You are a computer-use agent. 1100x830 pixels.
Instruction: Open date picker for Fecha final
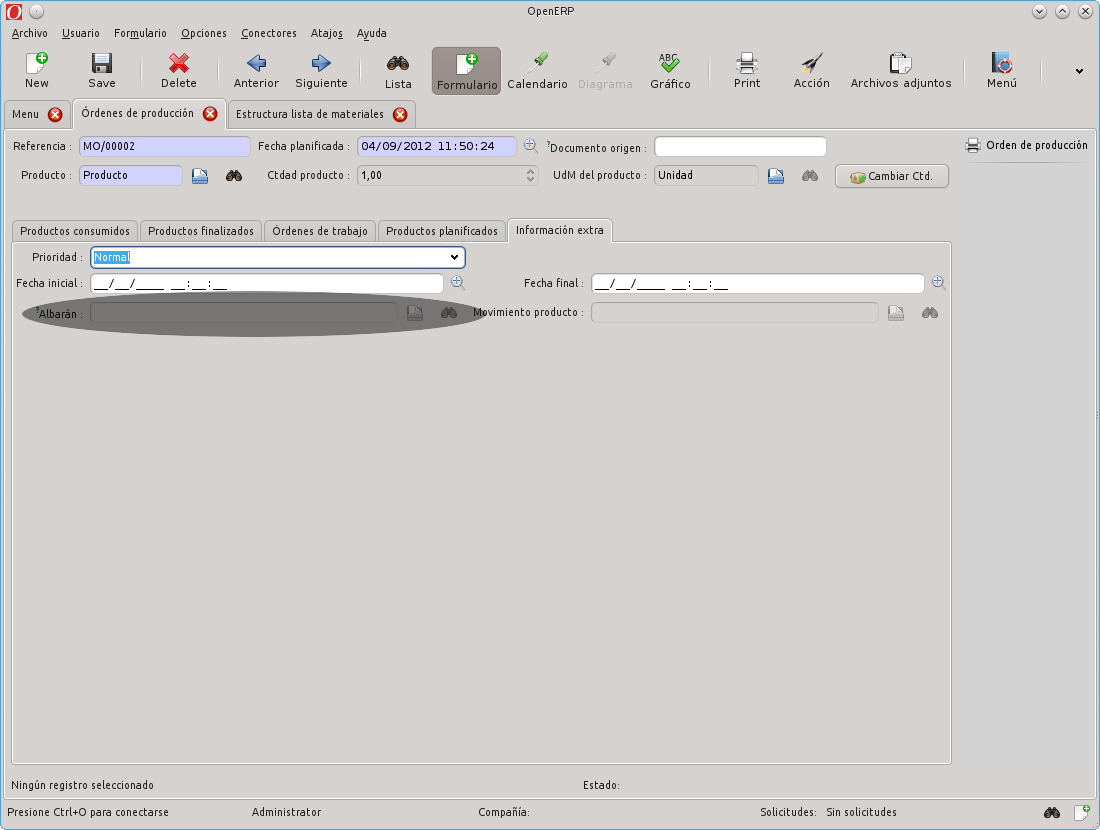938,283
